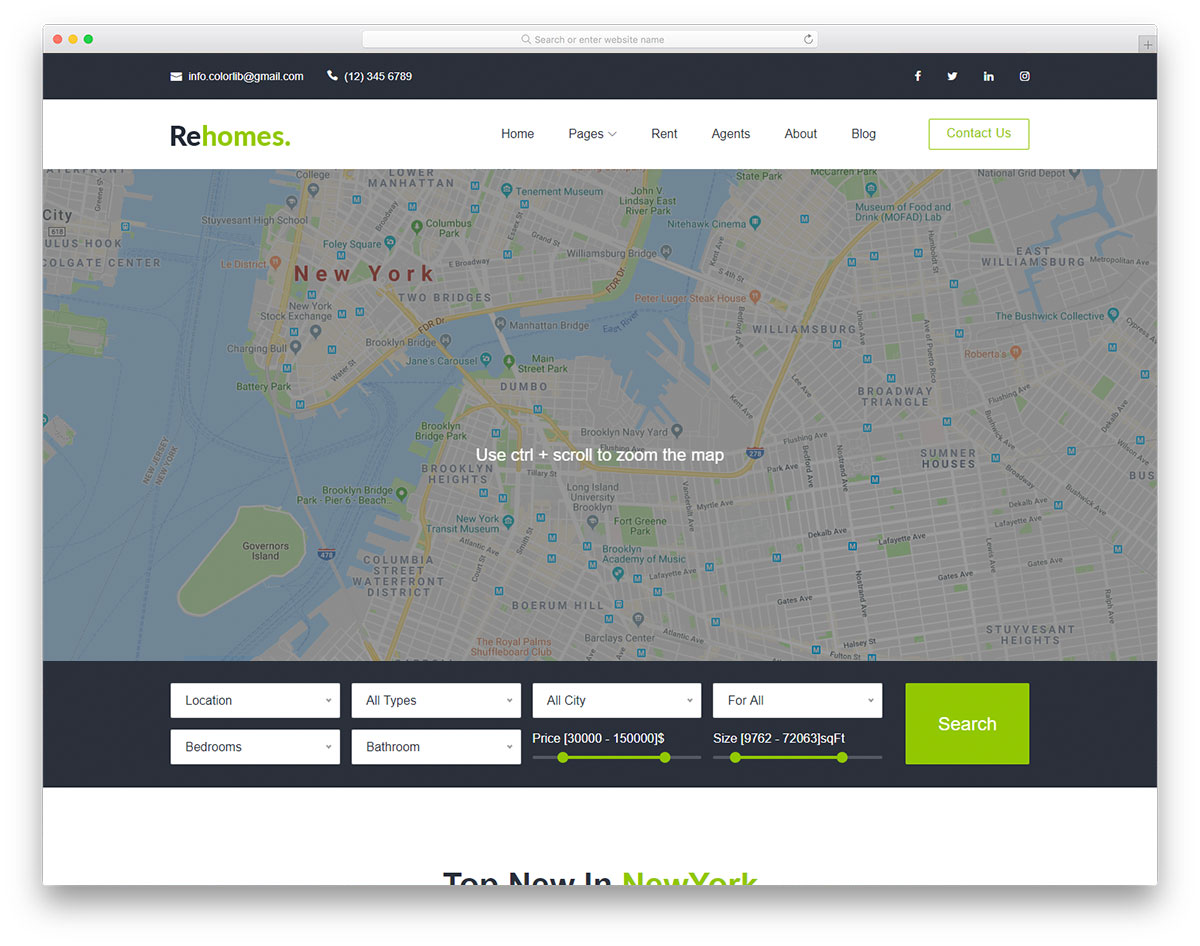1200x946 pixels.
Task: Open the Rent menu item
Action: (x=664, y=133)
